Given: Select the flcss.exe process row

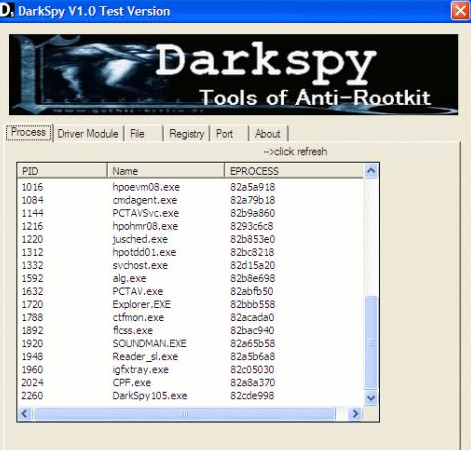Looking at the screenshot, I should 190,330.
